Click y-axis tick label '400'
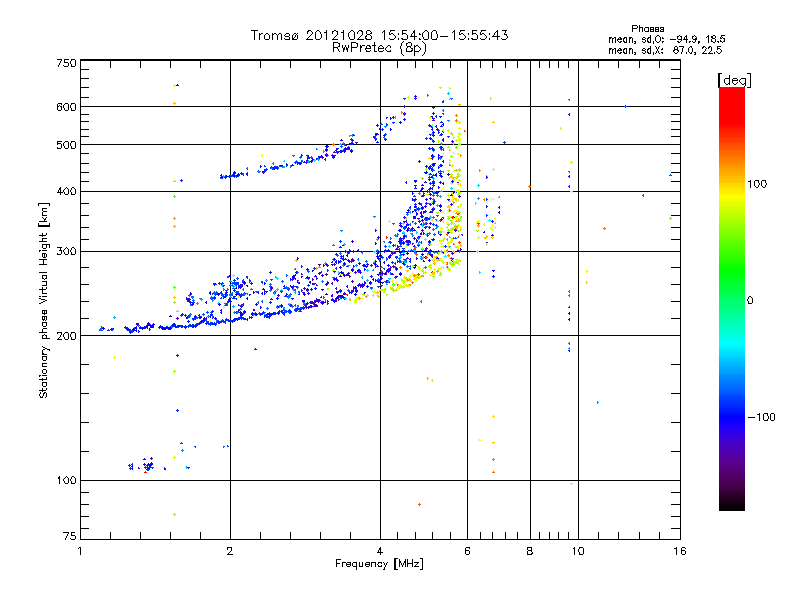 coord(66,191)
